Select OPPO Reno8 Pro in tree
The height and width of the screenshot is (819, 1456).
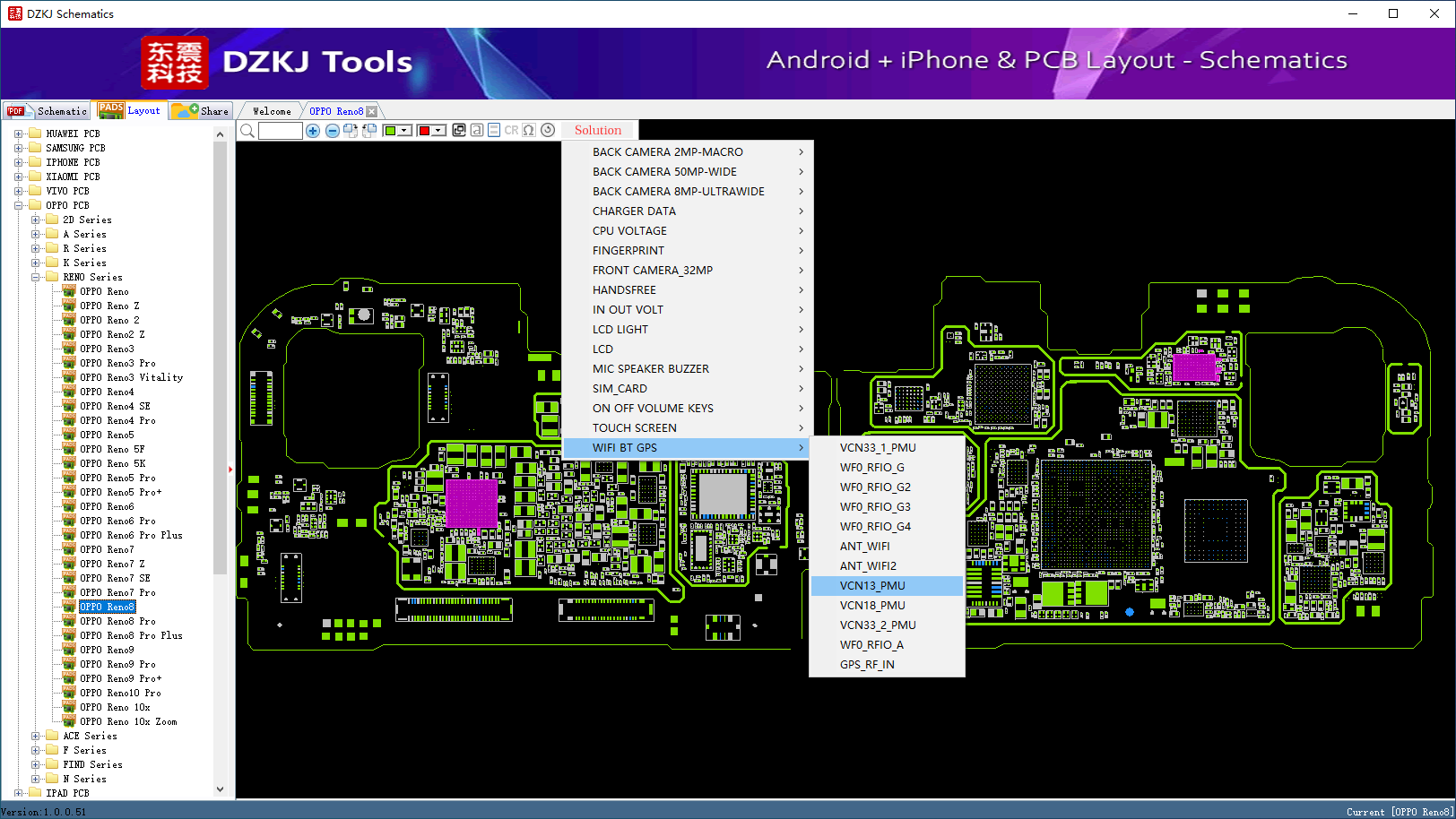pos(117,621)
